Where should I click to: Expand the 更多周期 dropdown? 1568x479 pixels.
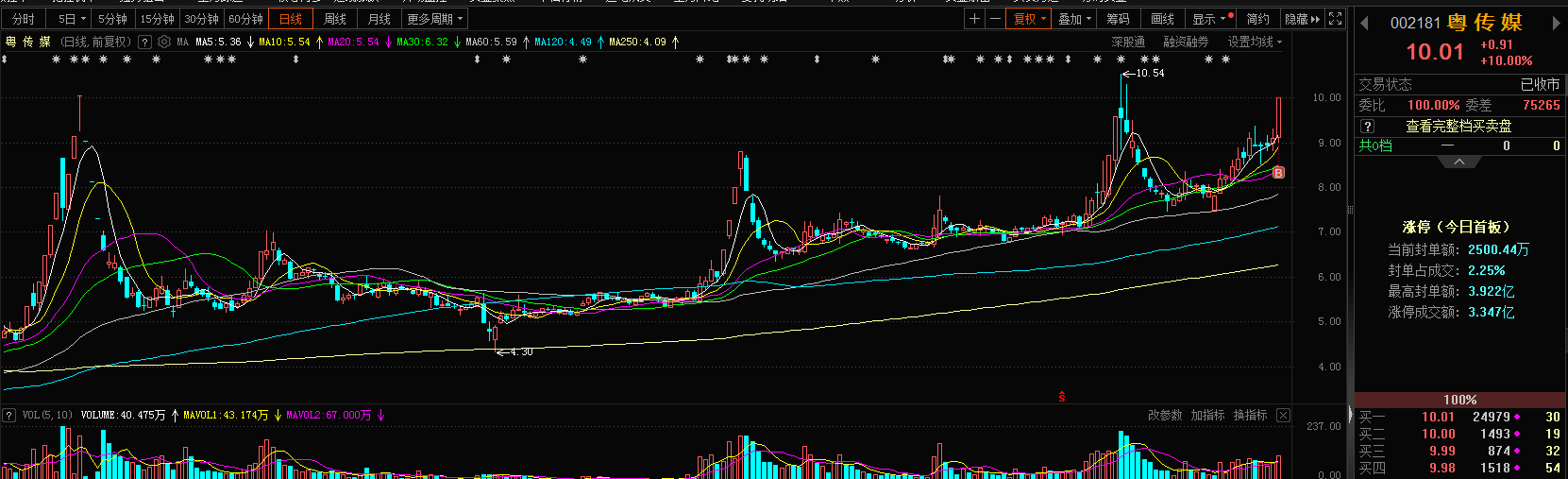point(434,19)
